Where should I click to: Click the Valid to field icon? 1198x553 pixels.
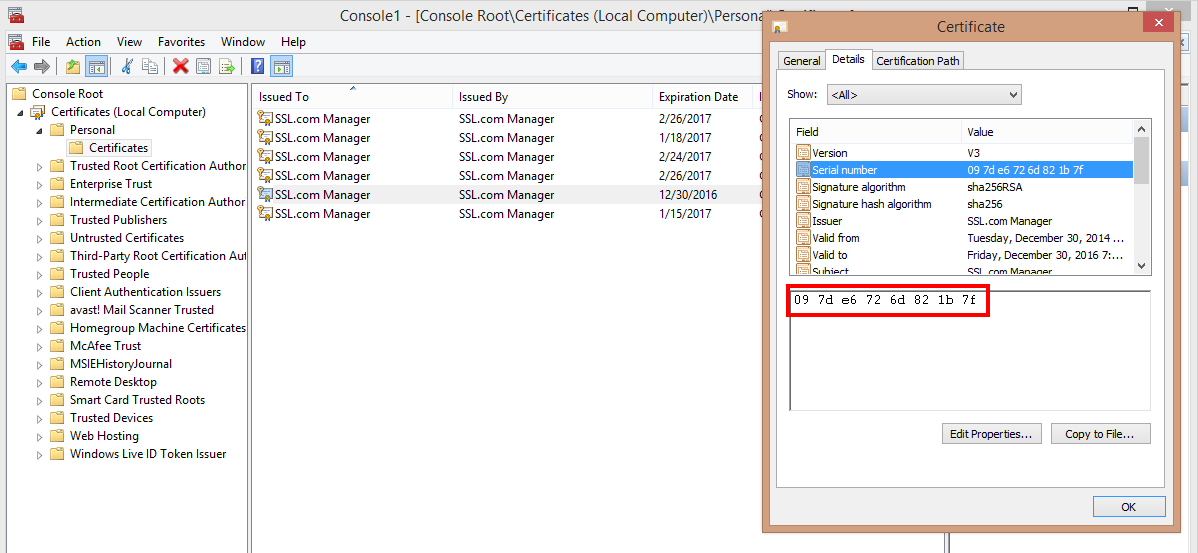[803, 254]
